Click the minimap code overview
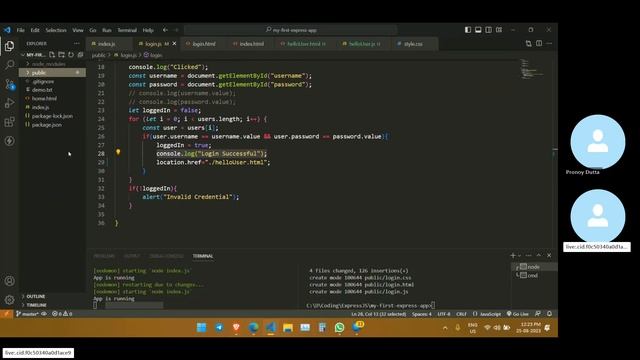The height and width of the screenshot is (360, 640). (x=532, y=69)
